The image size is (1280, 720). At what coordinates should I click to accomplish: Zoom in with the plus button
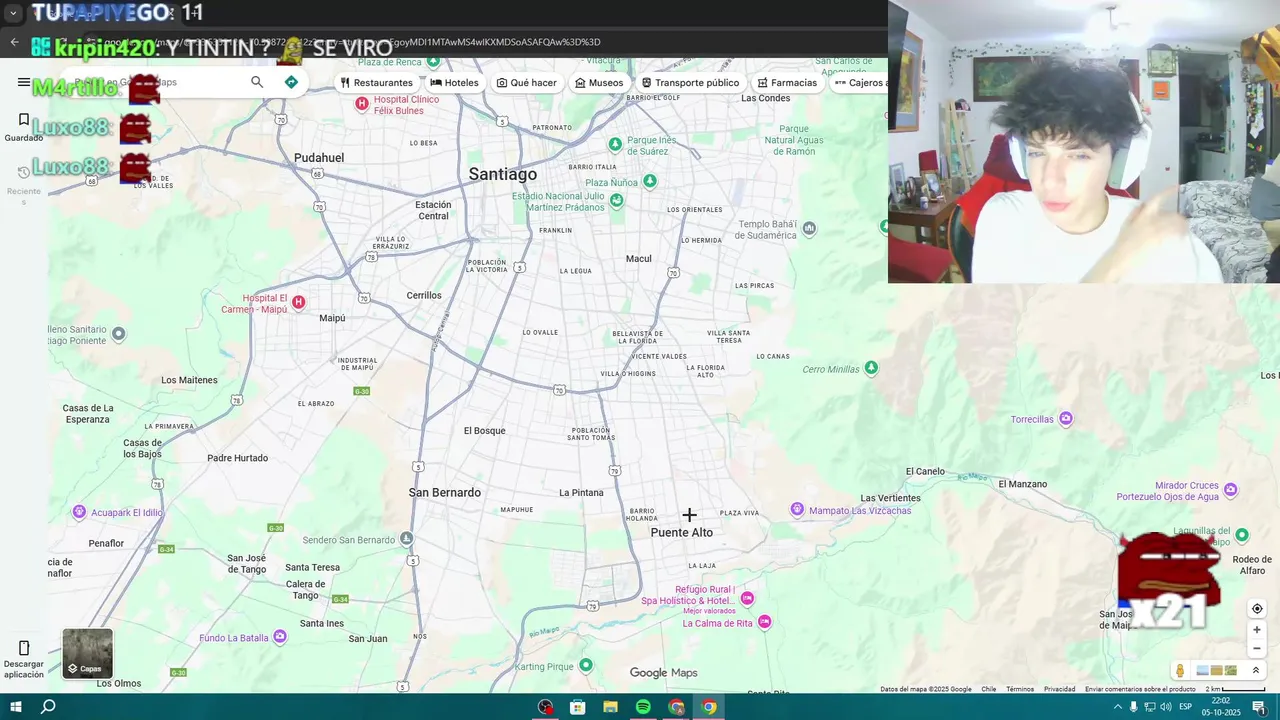coord(1257,630)
